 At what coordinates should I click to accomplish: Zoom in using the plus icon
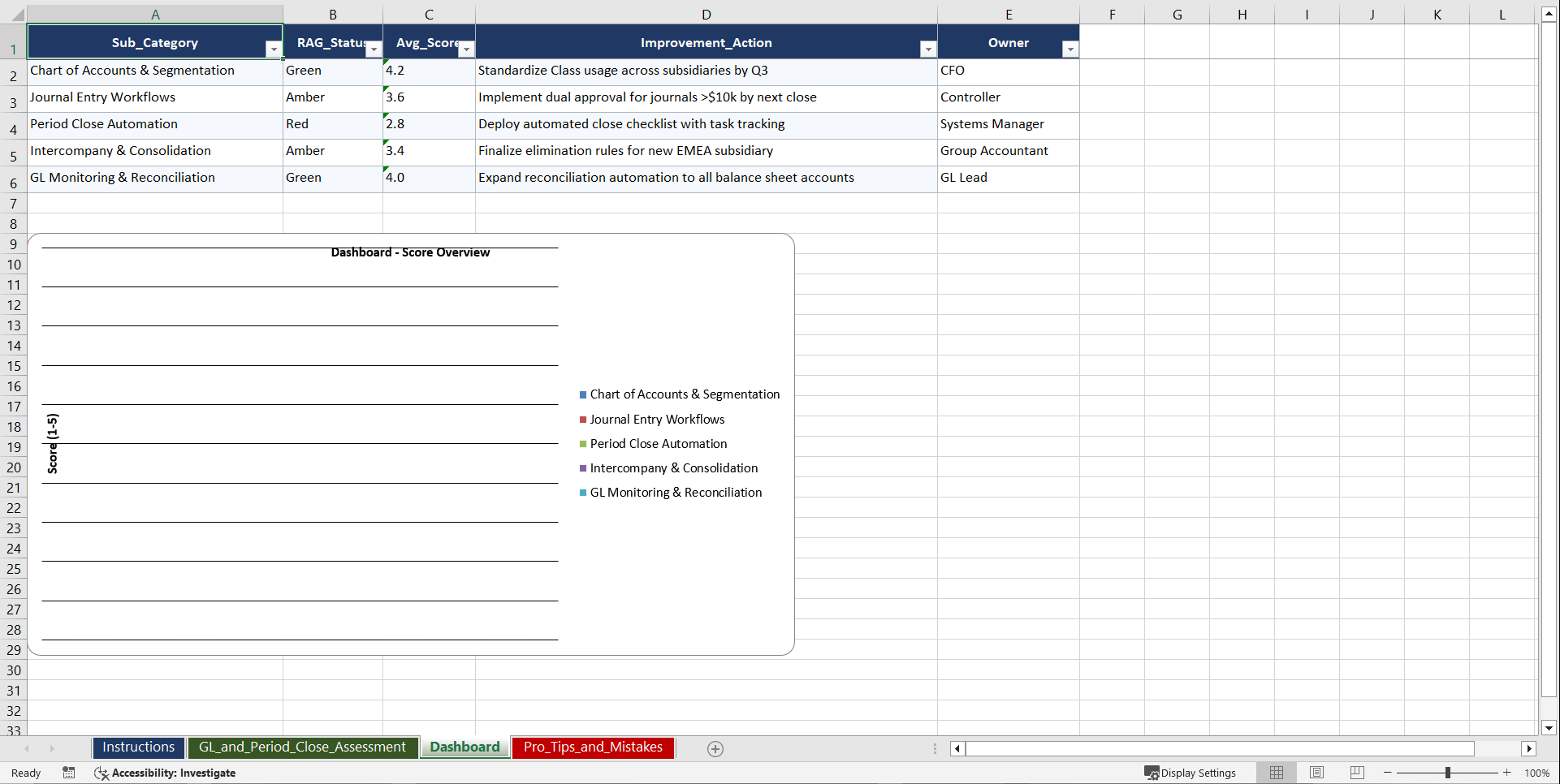tap(1506, 773)
